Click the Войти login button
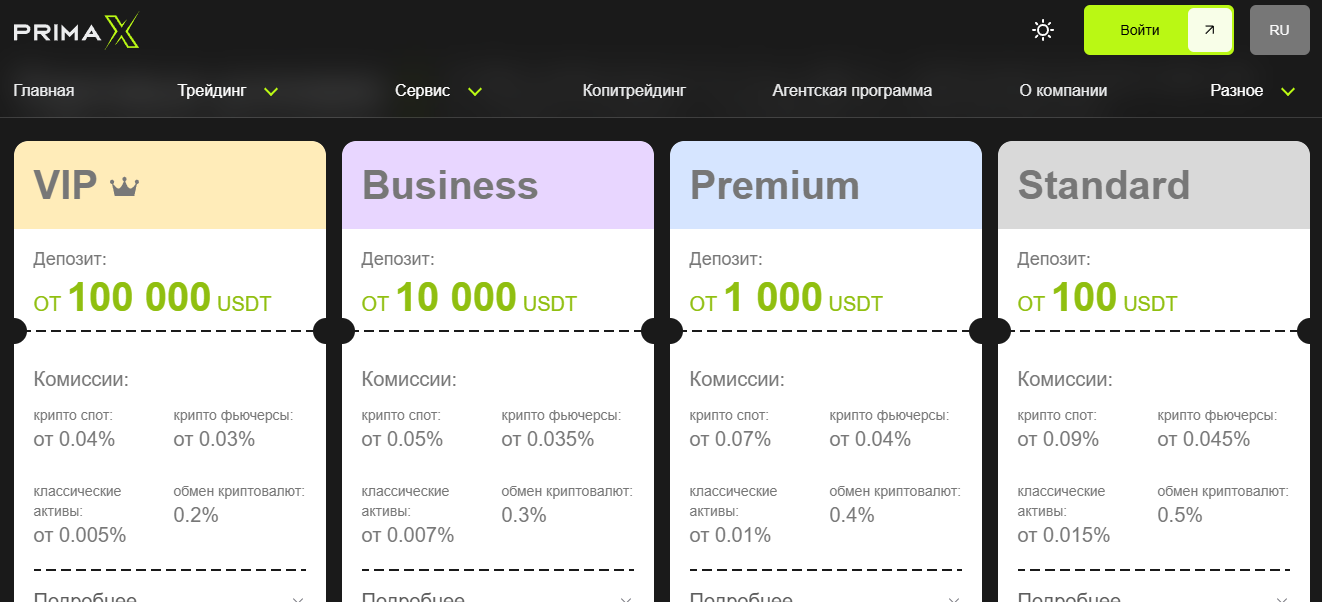Viewport: 1322px width, 602px height. coord(1159,30)
